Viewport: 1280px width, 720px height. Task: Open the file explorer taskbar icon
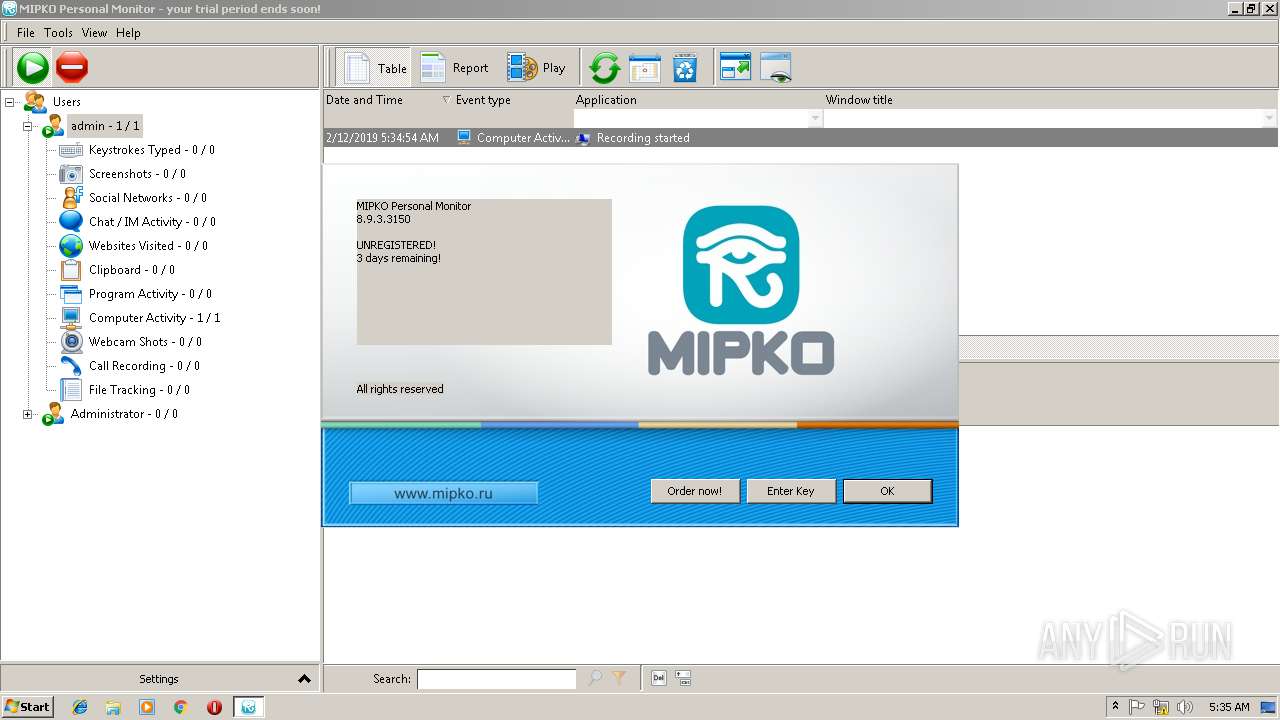pyautogui.click(x=113, y=707)
